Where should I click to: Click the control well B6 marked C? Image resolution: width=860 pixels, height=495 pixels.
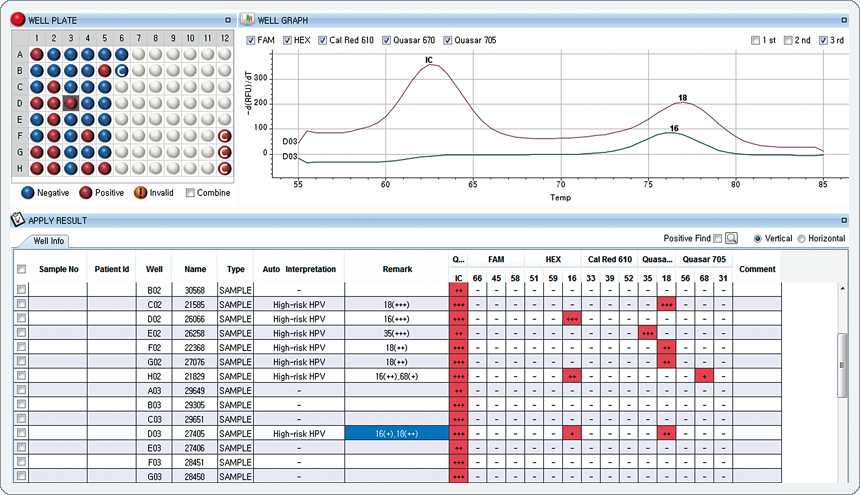coord(122,70)
